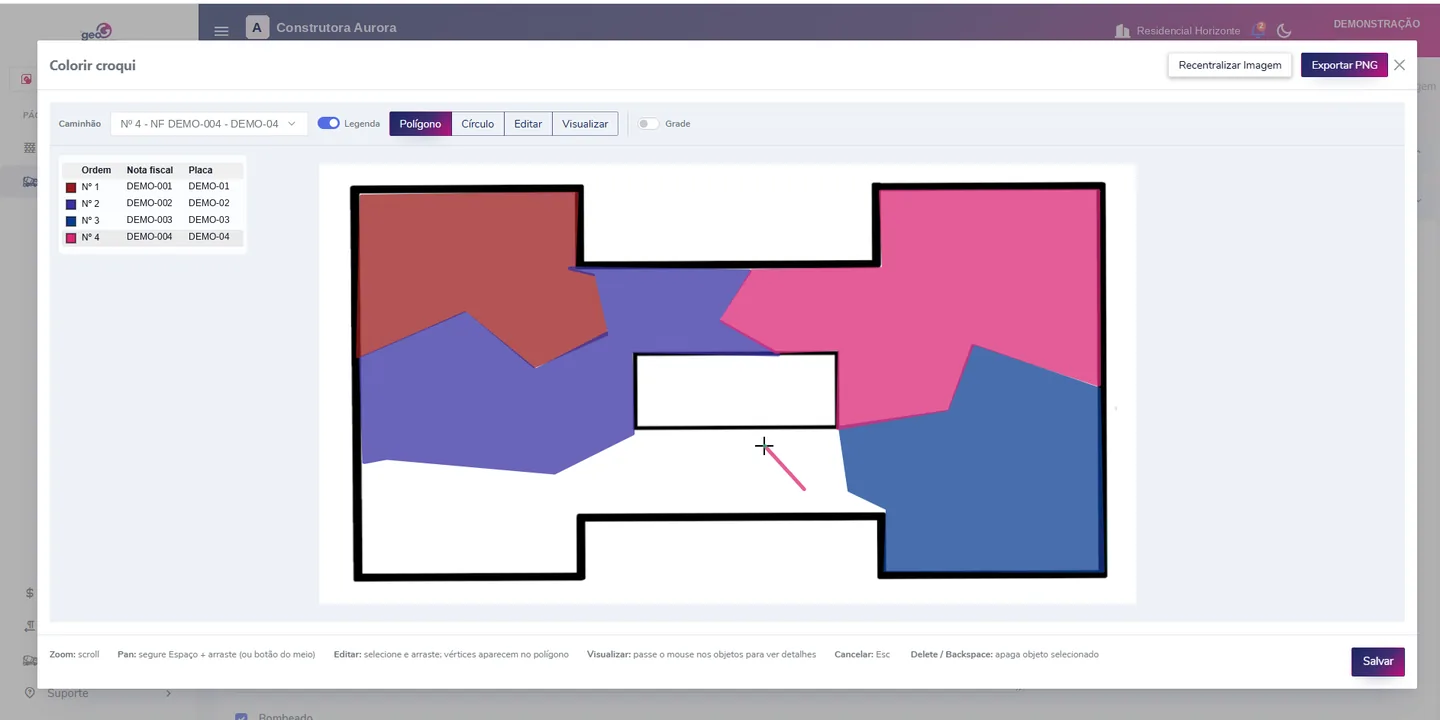Viewport: 1440px width, 720px height.
Task: Click the DEMONSTRAÇÃO label in the header
Action: tap(1376, 24)
